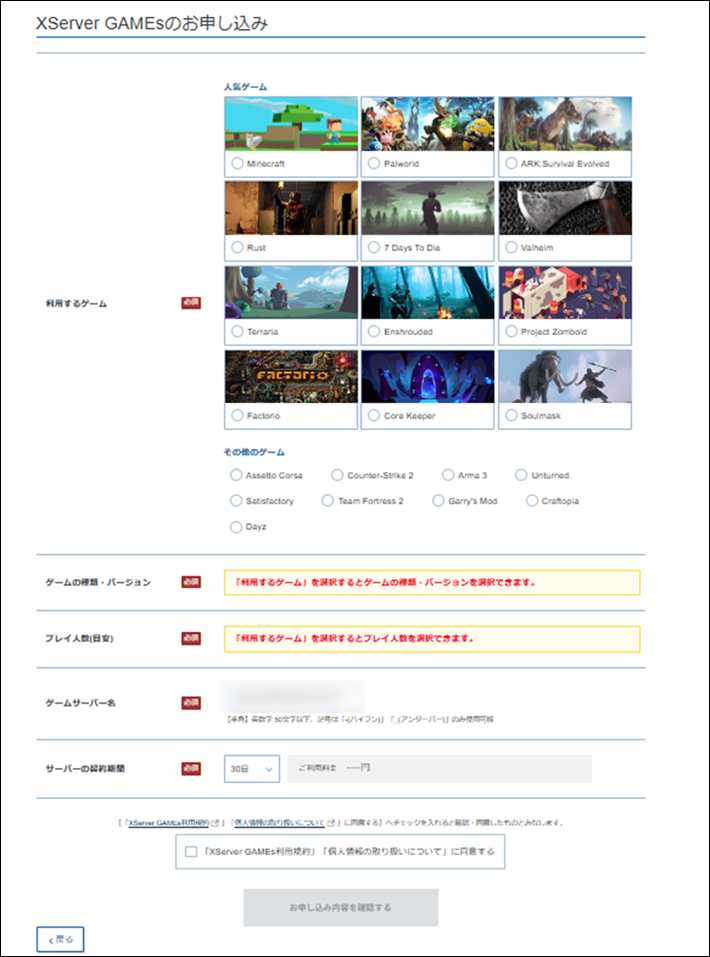Select the Craftopia radio button
This screenshot has width=710, height=957.
tap(532, 500)
